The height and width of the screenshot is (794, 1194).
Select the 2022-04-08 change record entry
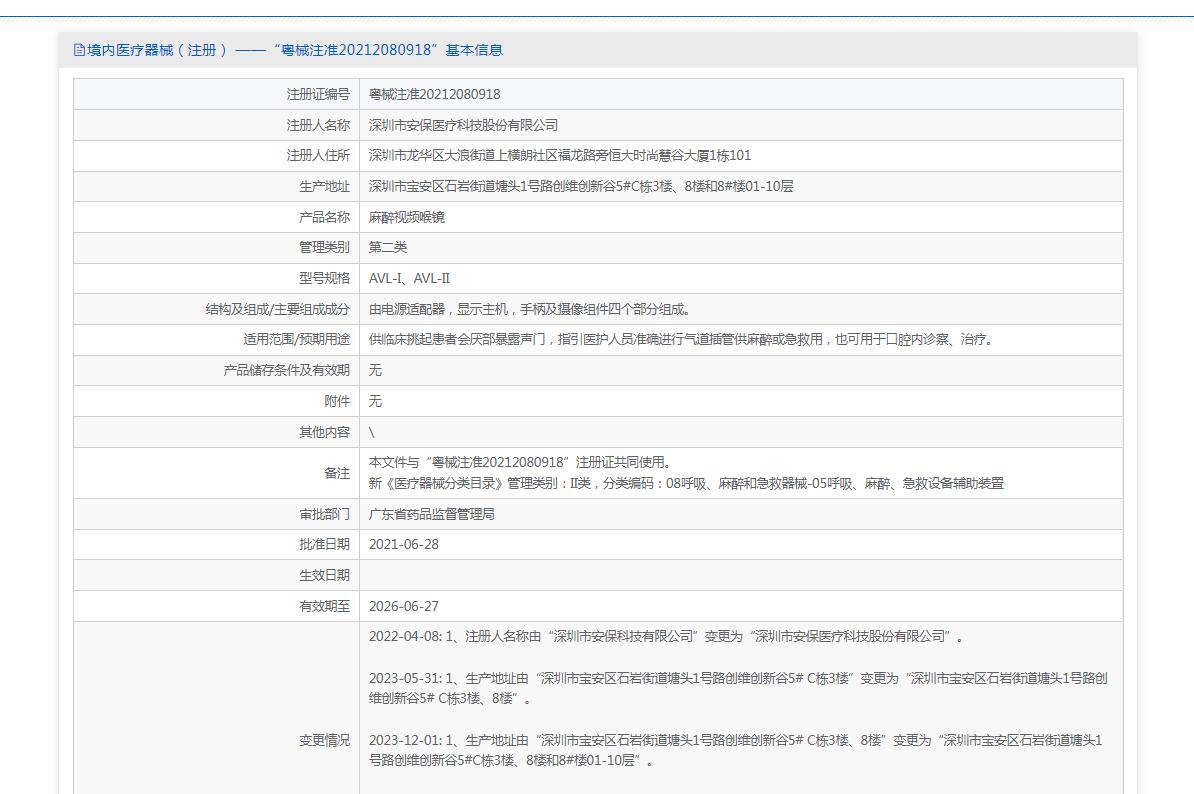666,636
